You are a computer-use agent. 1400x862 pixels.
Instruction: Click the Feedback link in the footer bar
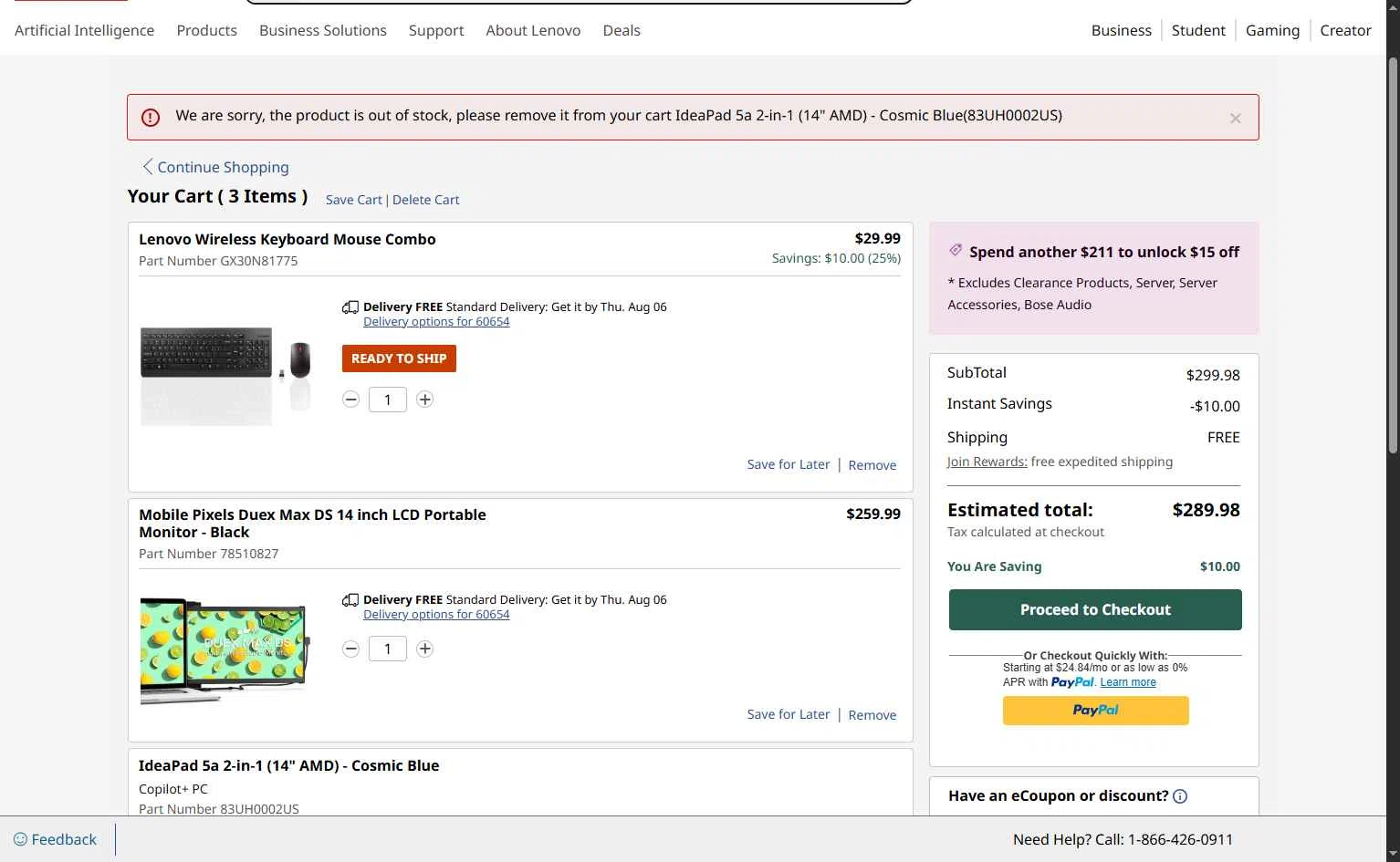(55, 839)
